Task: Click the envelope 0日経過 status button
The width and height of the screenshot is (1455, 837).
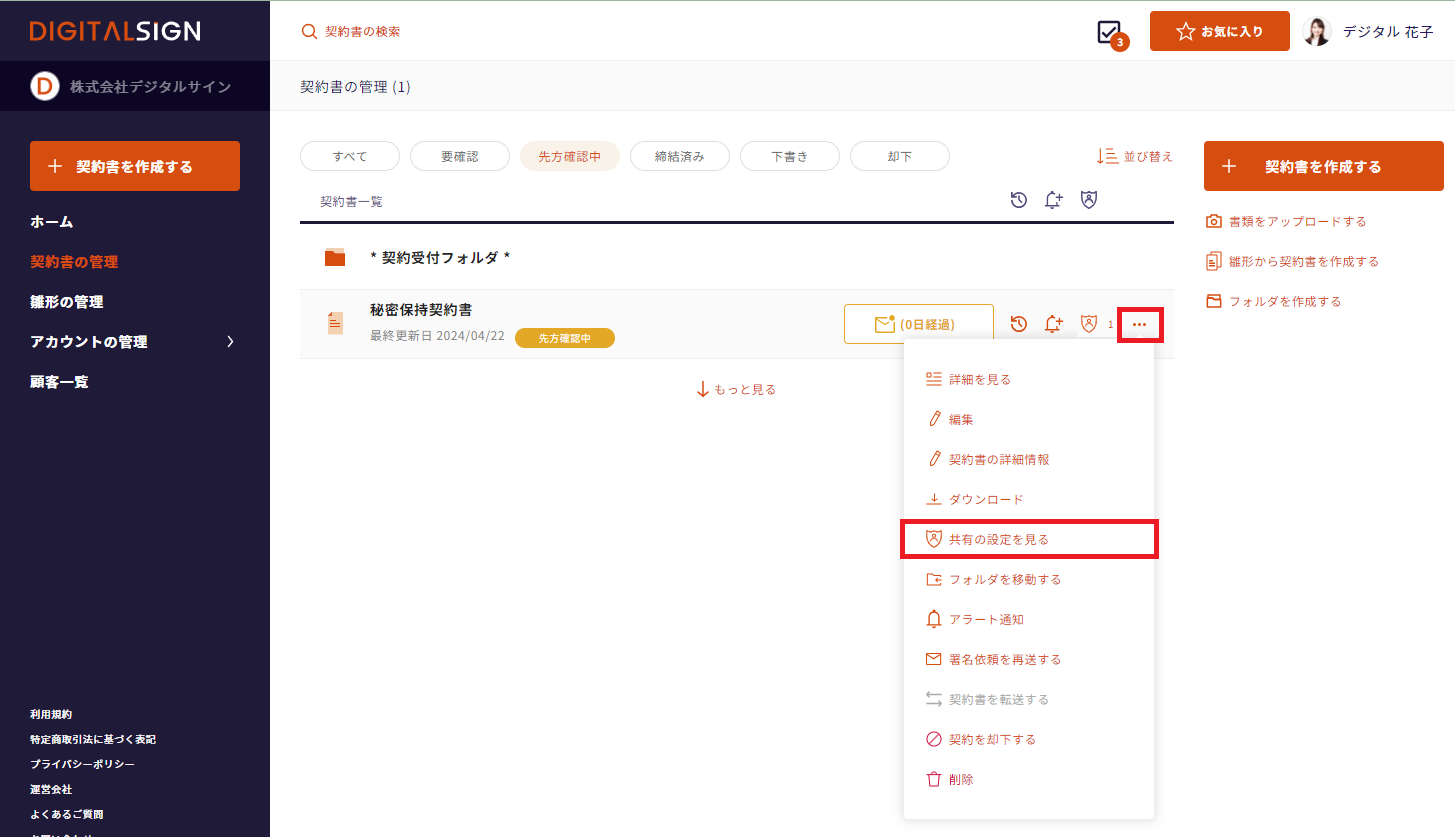Action: tap(918, 324)
